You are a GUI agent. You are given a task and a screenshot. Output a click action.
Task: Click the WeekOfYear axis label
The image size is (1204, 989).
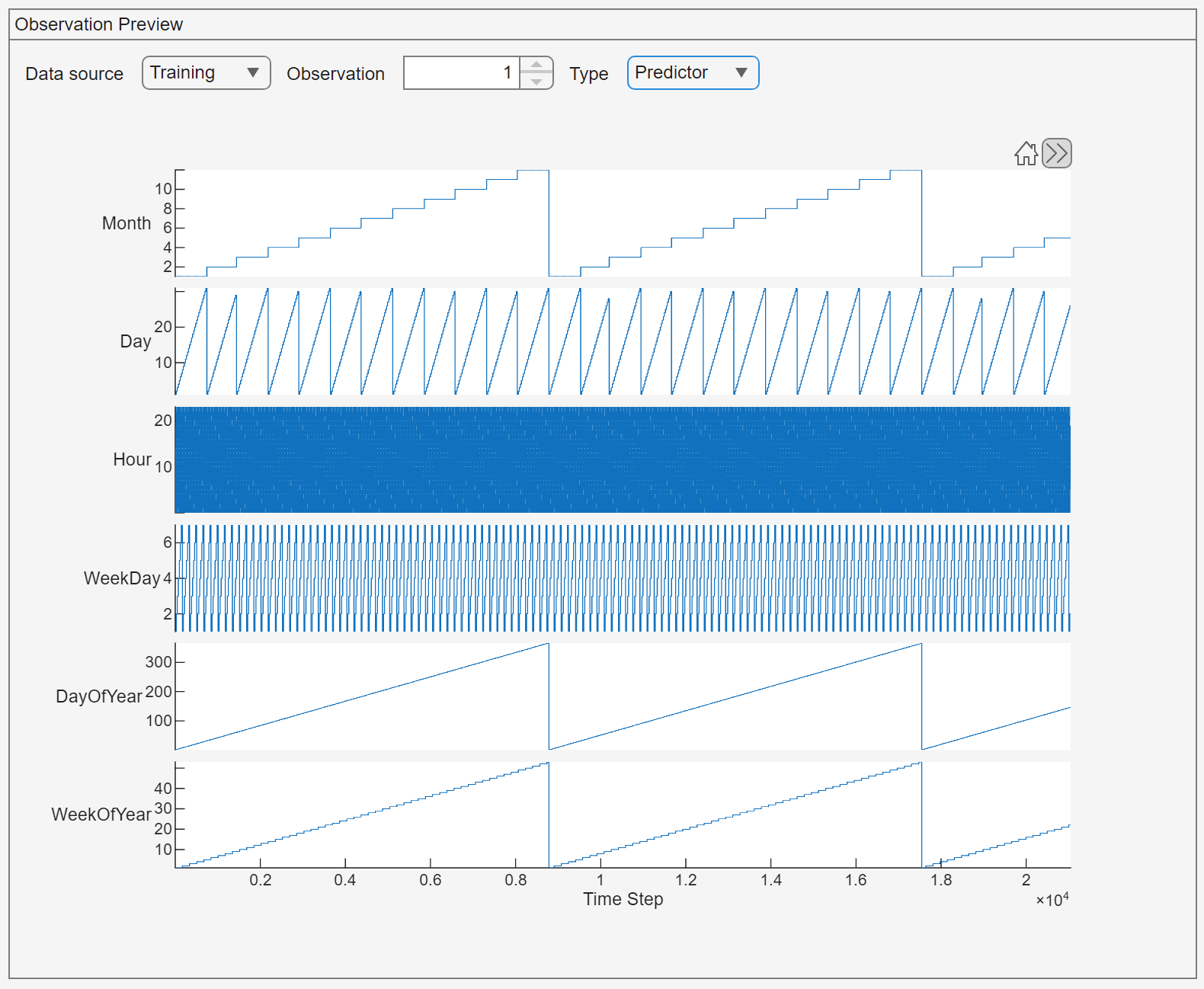[101, 815]
